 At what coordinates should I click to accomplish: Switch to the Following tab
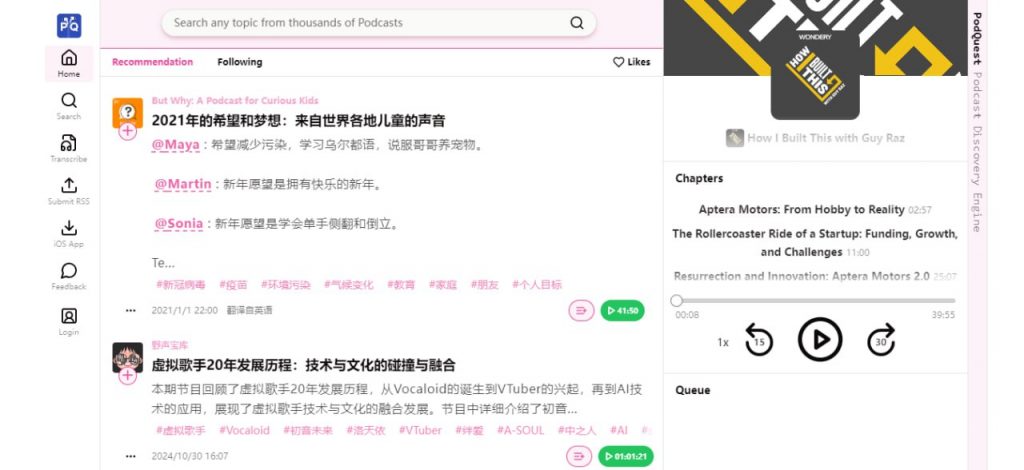(240, 62)
